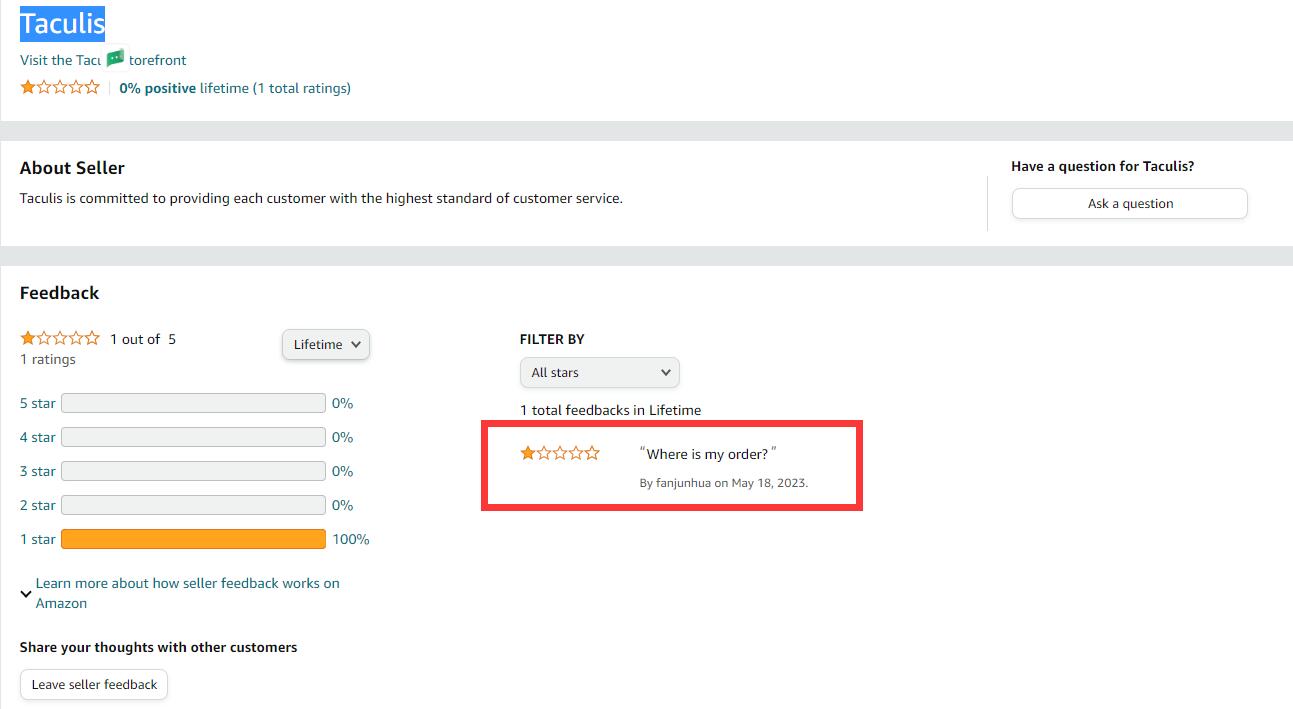Click Leave seller feedback button
The image size is (1293, 709).
[94, 685]
